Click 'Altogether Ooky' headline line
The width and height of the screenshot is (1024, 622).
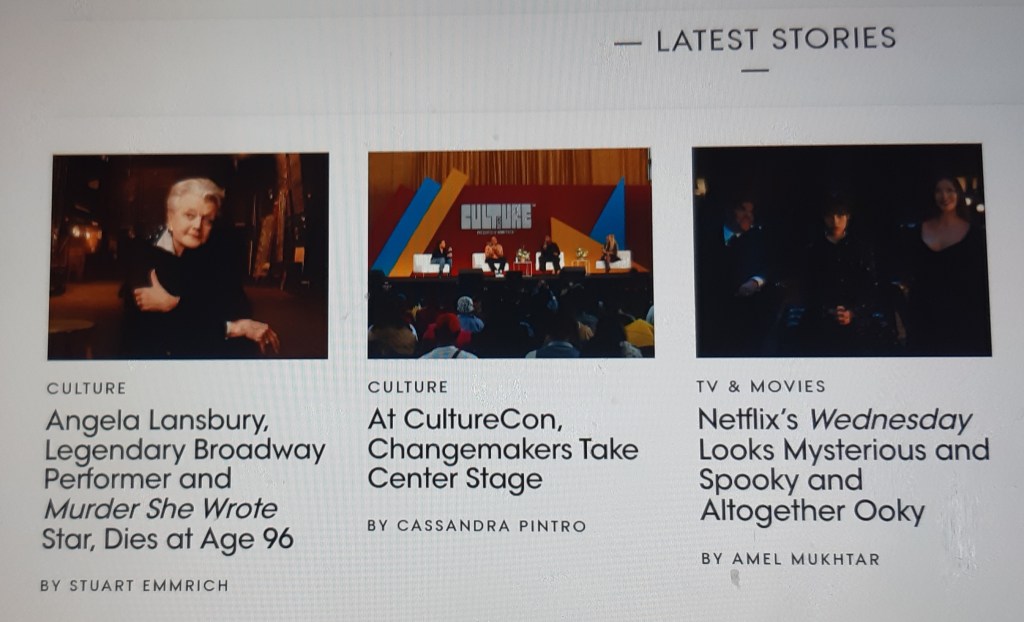tap(812, 512)
